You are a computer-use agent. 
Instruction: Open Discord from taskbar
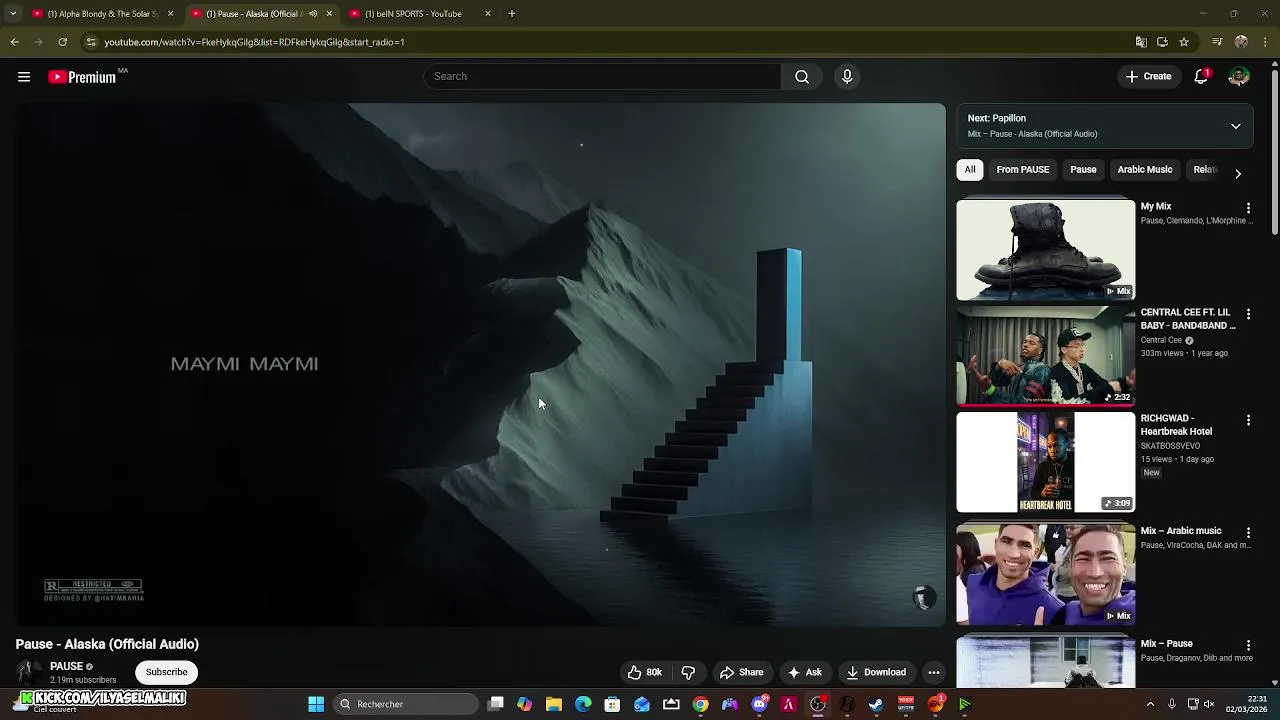759,704
